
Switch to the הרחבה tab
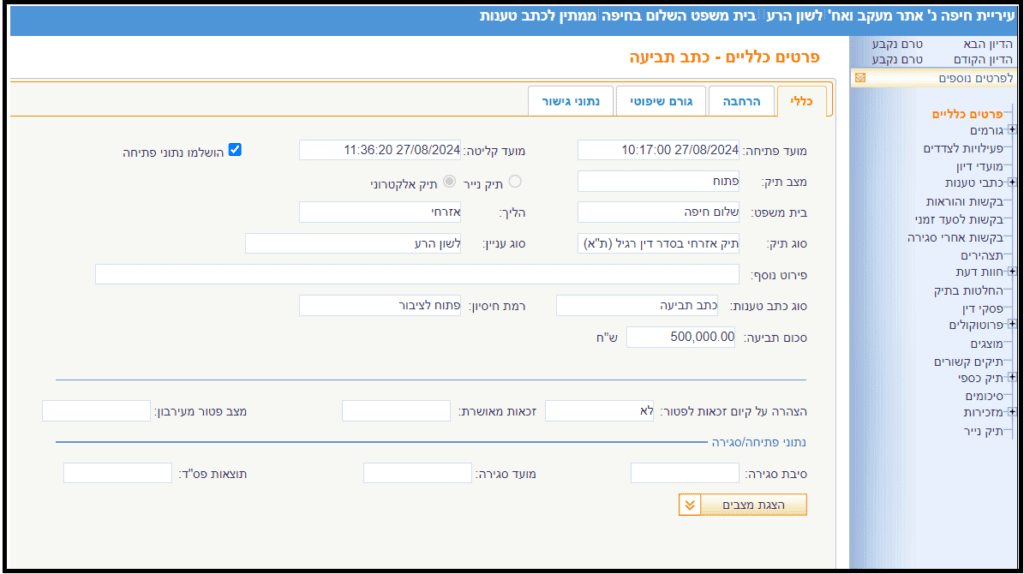(x=741, y=101)
